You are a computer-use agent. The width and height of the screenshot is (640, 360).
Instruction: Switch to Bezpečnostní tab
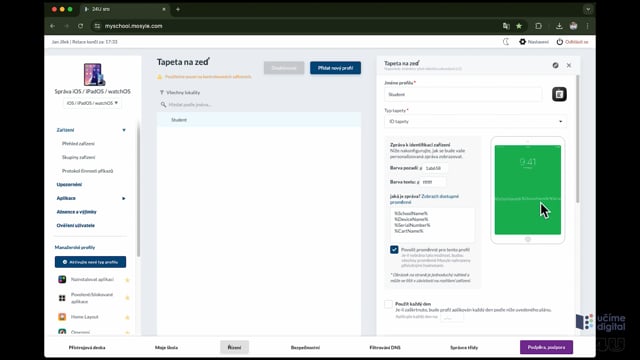pyautogui.click(x=305, y=347)
